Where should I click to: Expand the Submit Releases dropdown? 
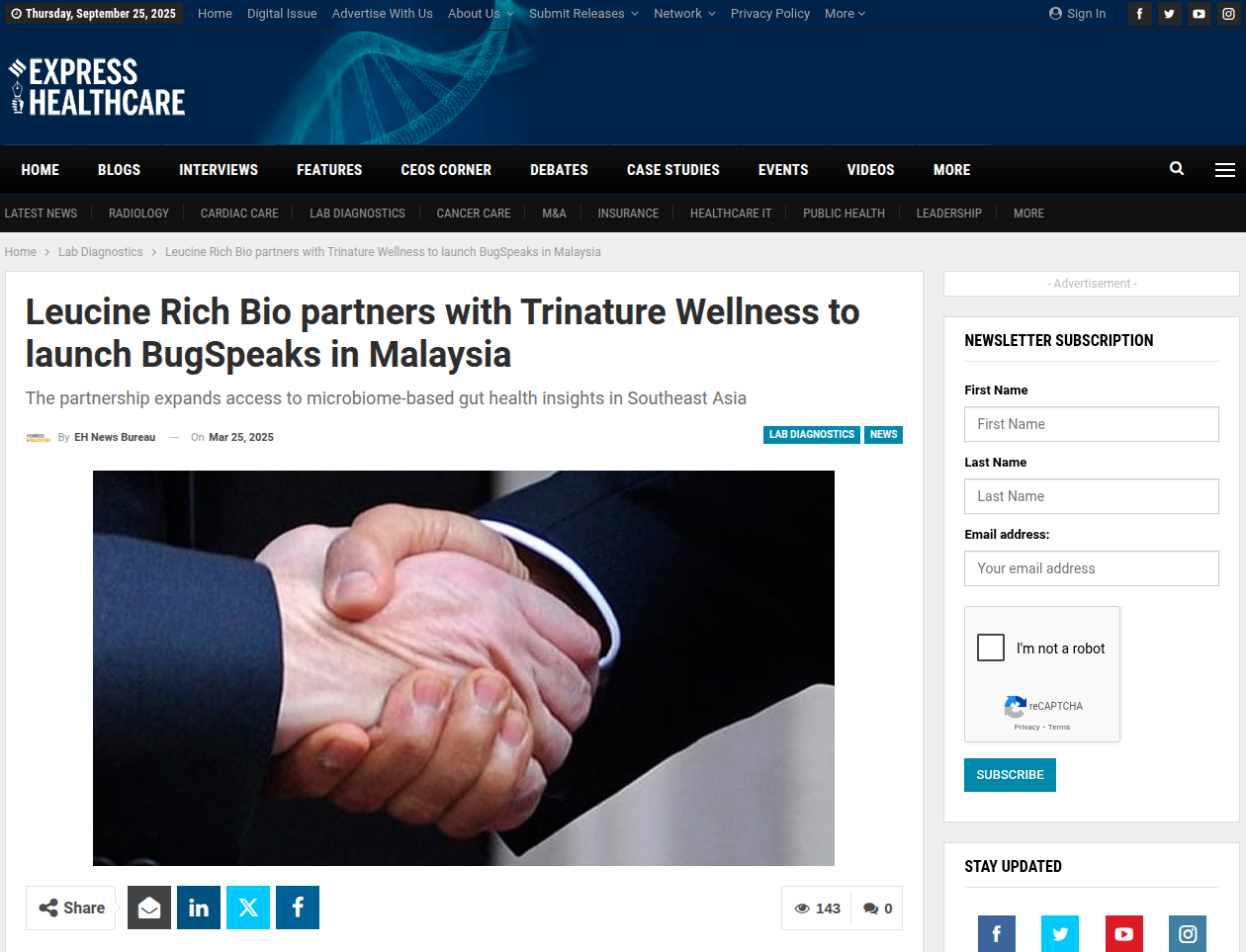click(583, 14)
